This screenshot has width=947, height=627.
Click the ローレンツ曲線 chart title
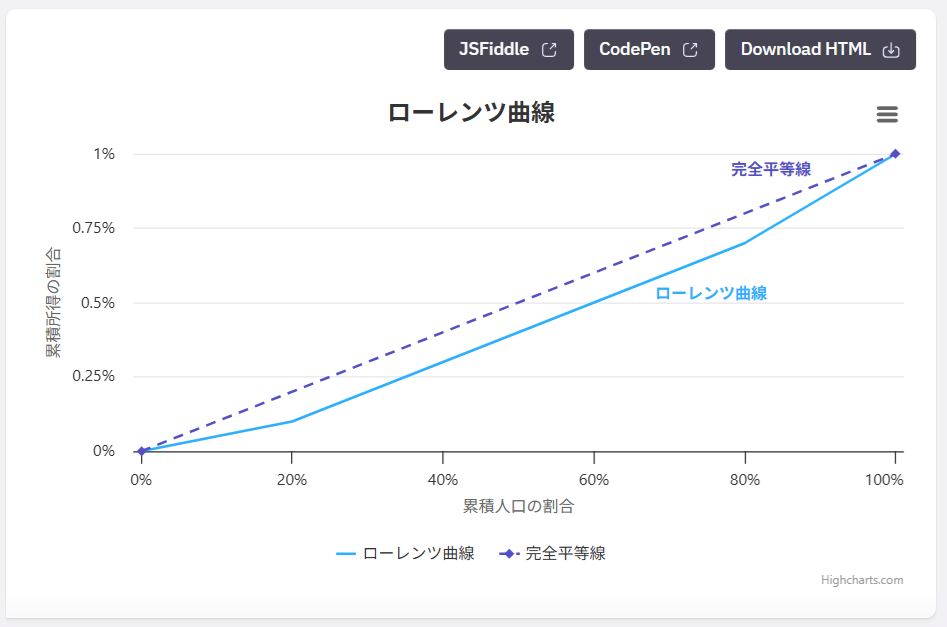click(x=471, y=113)
